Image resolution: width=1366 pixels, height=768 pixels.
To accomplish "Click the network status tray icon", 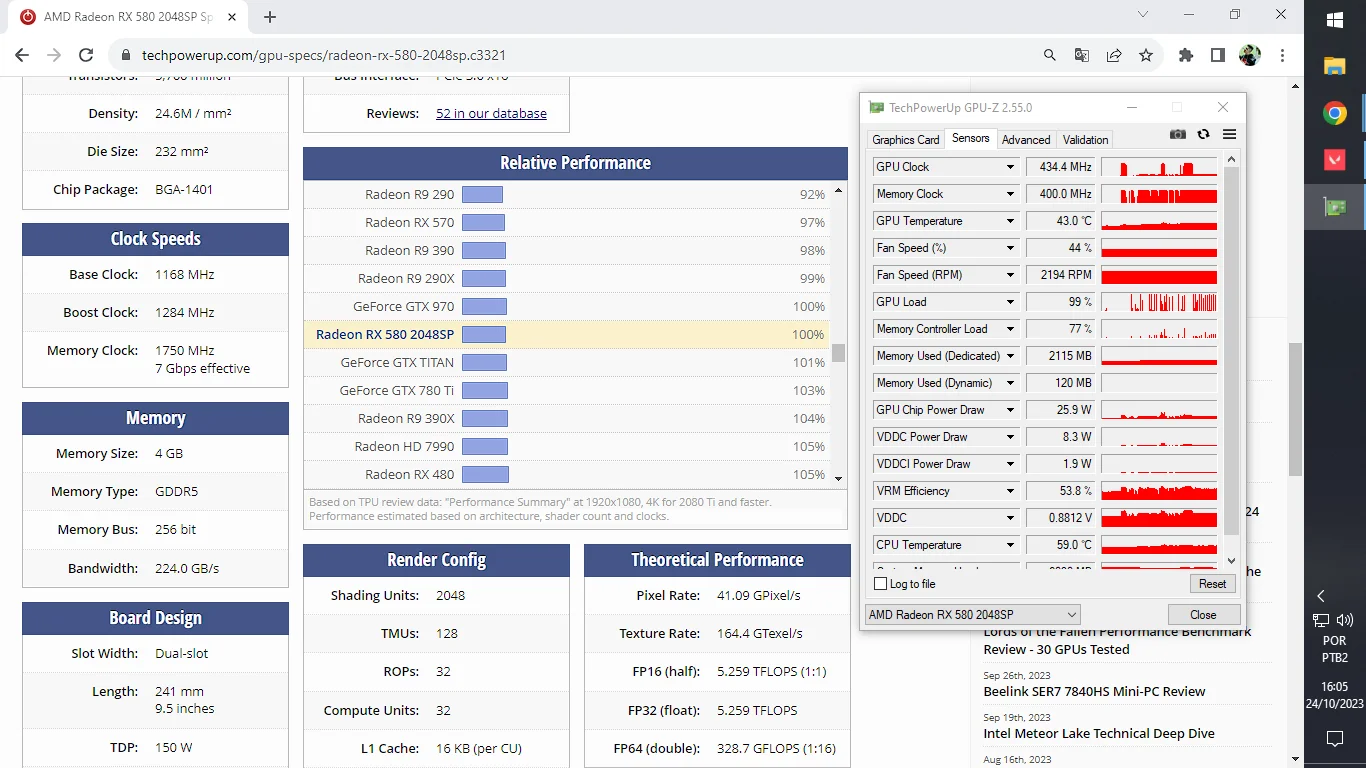I will (1322, 621).
